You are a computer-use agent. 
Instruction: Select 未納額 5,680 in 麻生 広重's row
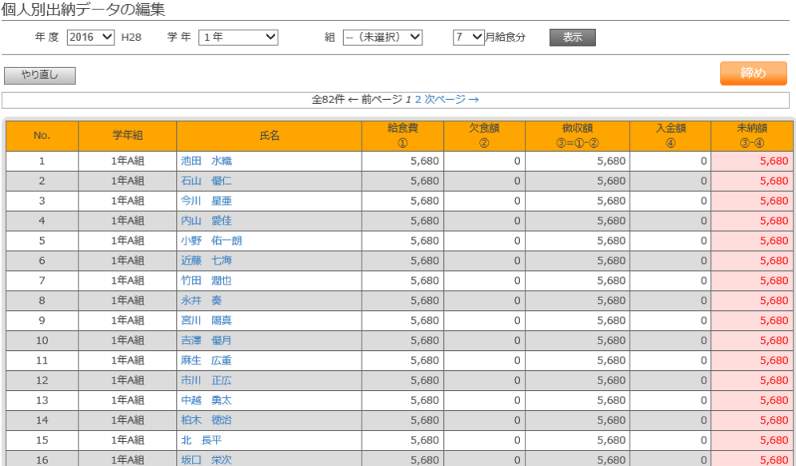[x=752, y=360]
